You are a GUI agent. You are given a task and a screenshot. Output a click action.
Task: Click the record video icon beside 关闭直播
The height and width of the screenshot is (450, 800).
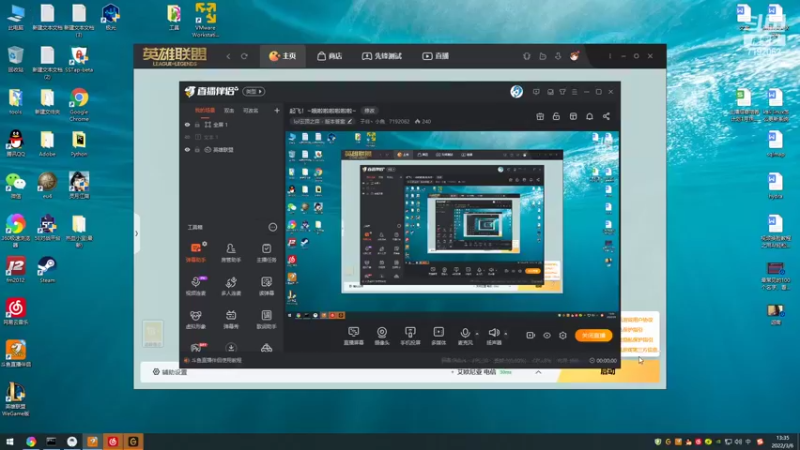[531, 335]
